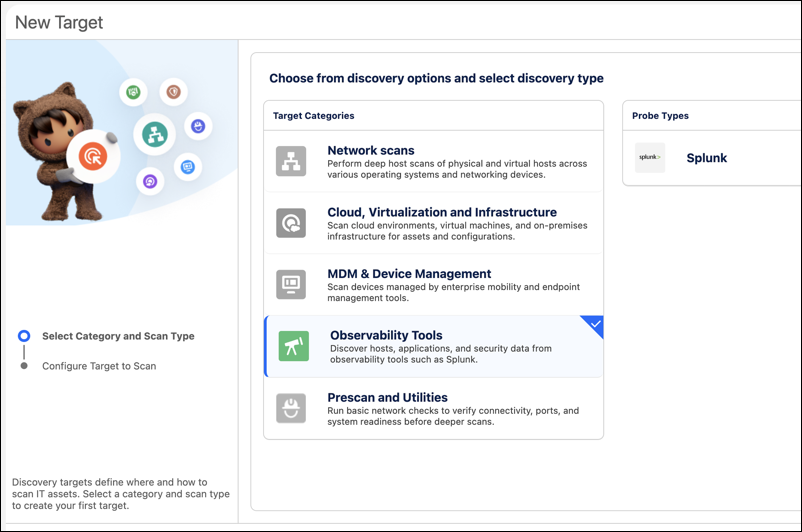Go to Configure Target to Scan step
Viewport: 802px width, 532px height.
[x=99, y=366]
